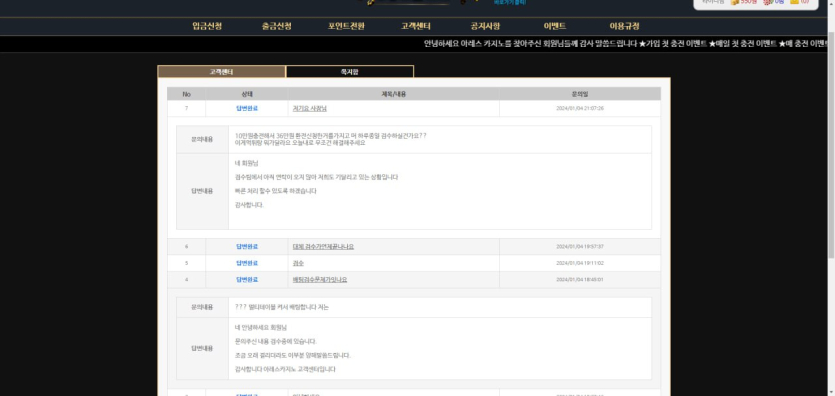Screen dimensions: 835x396
Task: Open the 이용규정 menu
Action: pyautogui.click(x=624, y=26)
